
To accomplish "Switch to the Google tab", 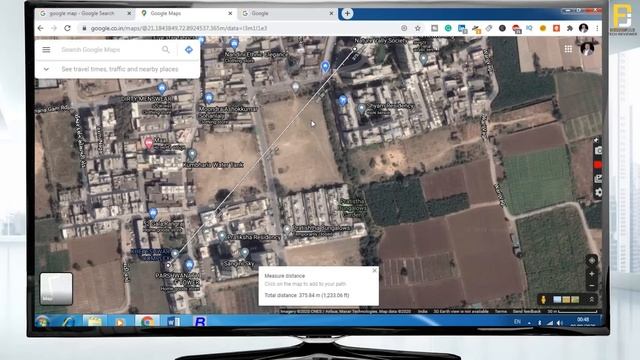I will [x=287, y=13].
